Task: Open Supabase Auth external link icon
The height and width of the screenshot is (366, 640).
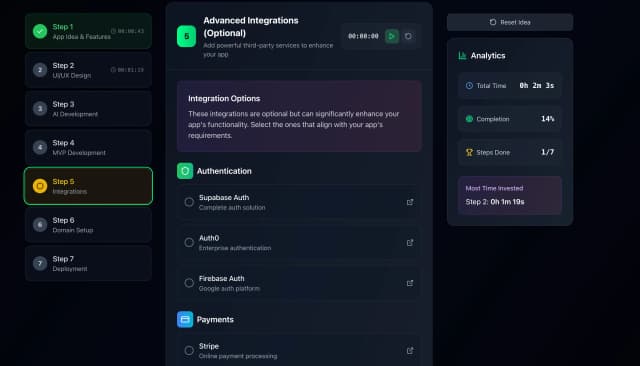Action: coord(410,202)
